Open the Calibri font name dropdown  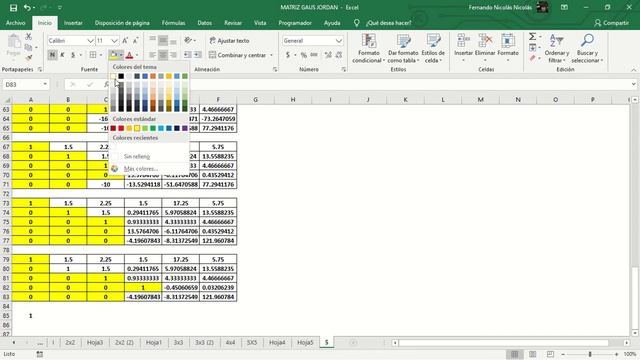90,41
